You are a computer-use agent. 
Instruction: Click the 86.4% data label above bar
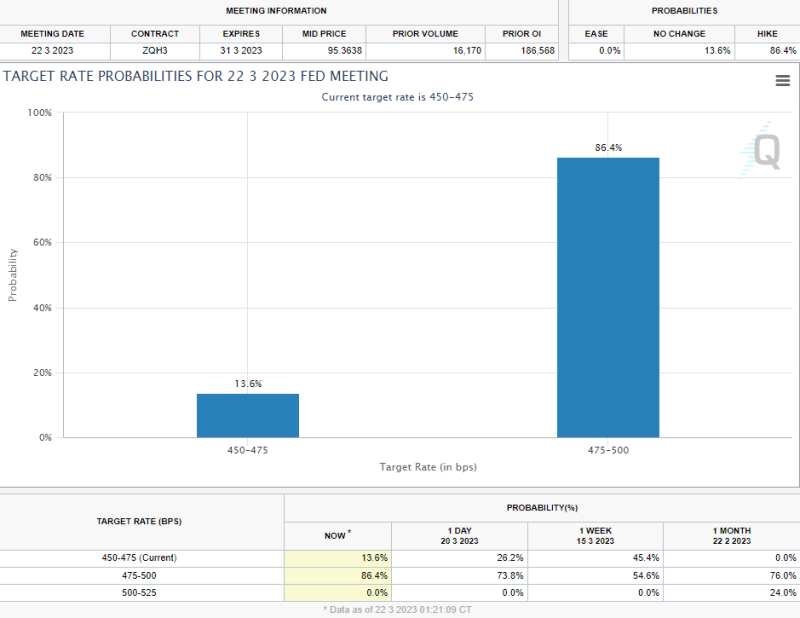(608, 147)
